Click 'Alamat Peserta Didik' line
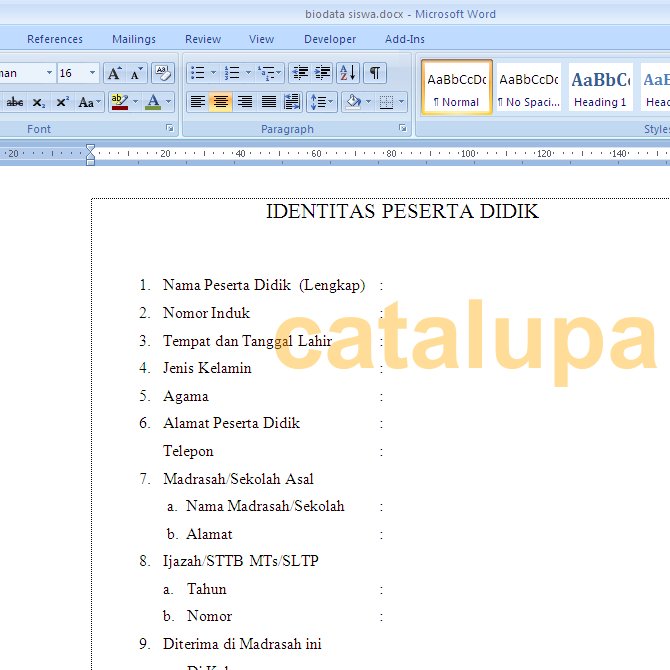The width and height of the screenshot is (670, 670). [x=232, y=423]
